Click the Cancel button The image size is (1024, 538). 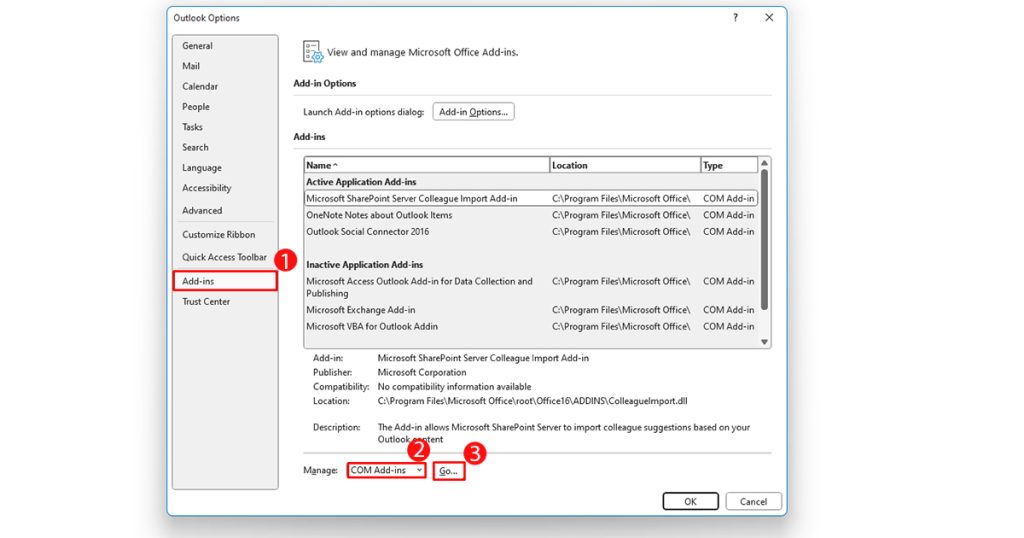[753, 501]
